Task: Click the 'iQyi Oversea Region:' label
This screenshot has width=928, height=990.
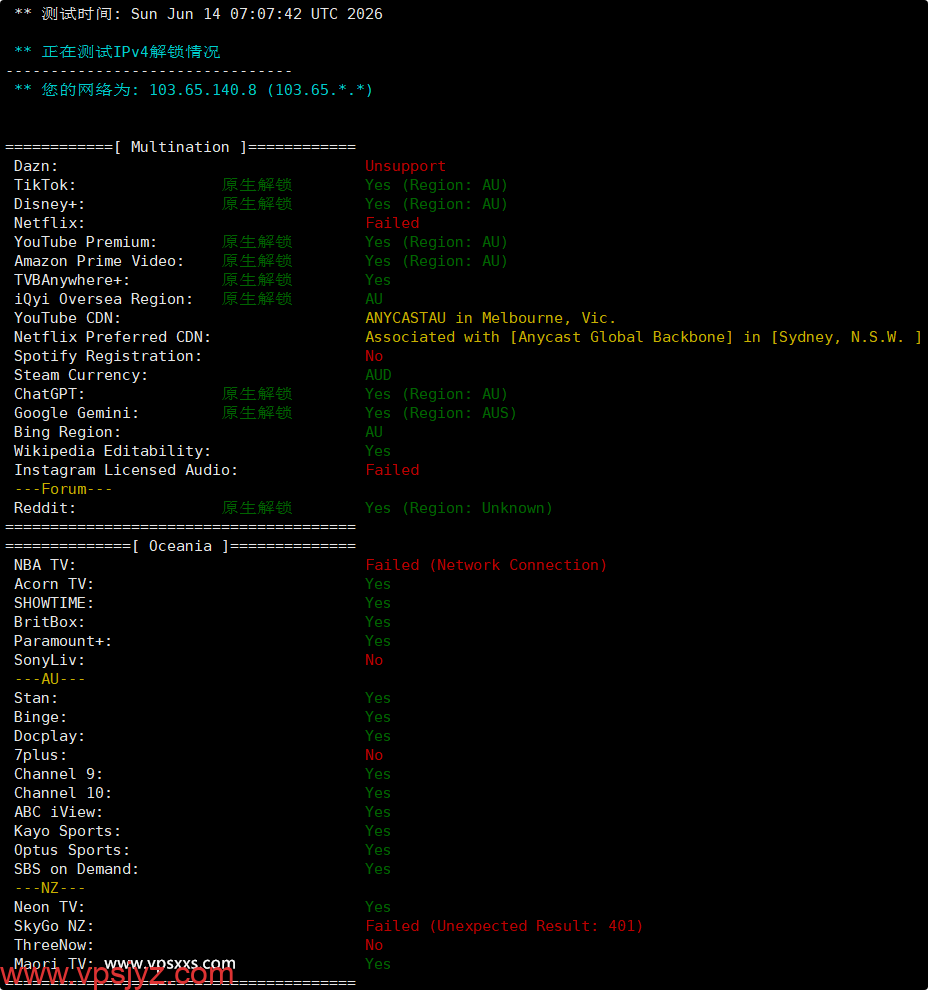Action: click(104, 299)
